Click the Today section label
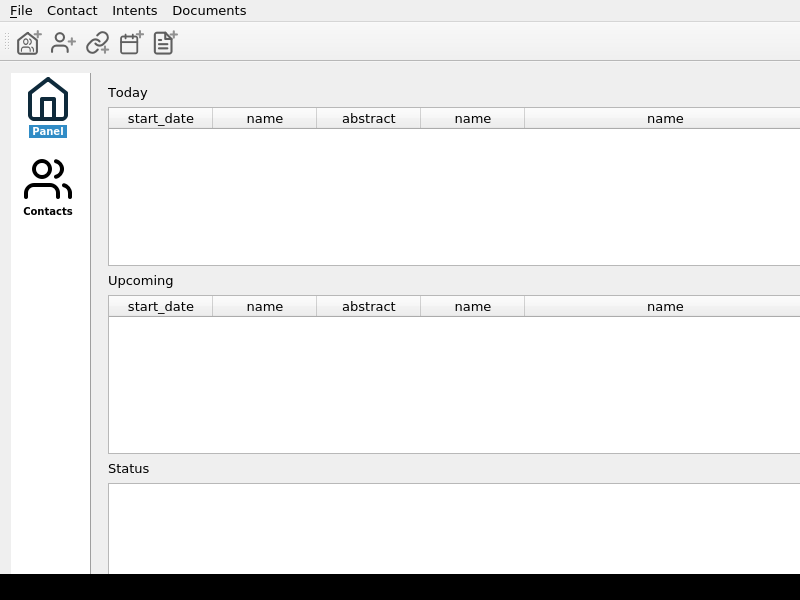This screenshot has height=600, width=800. [x=128, y=92]
